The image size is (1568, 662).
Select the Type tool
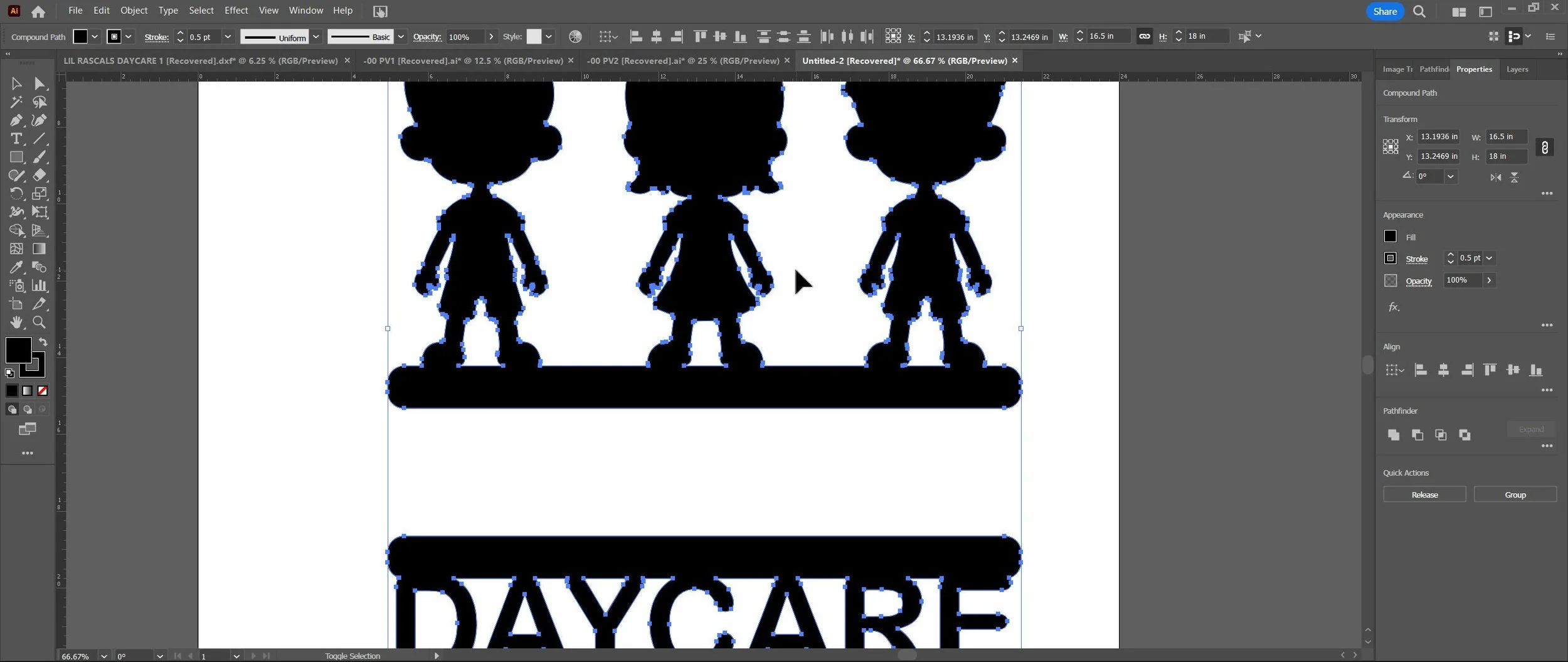(x=16, y=139)
